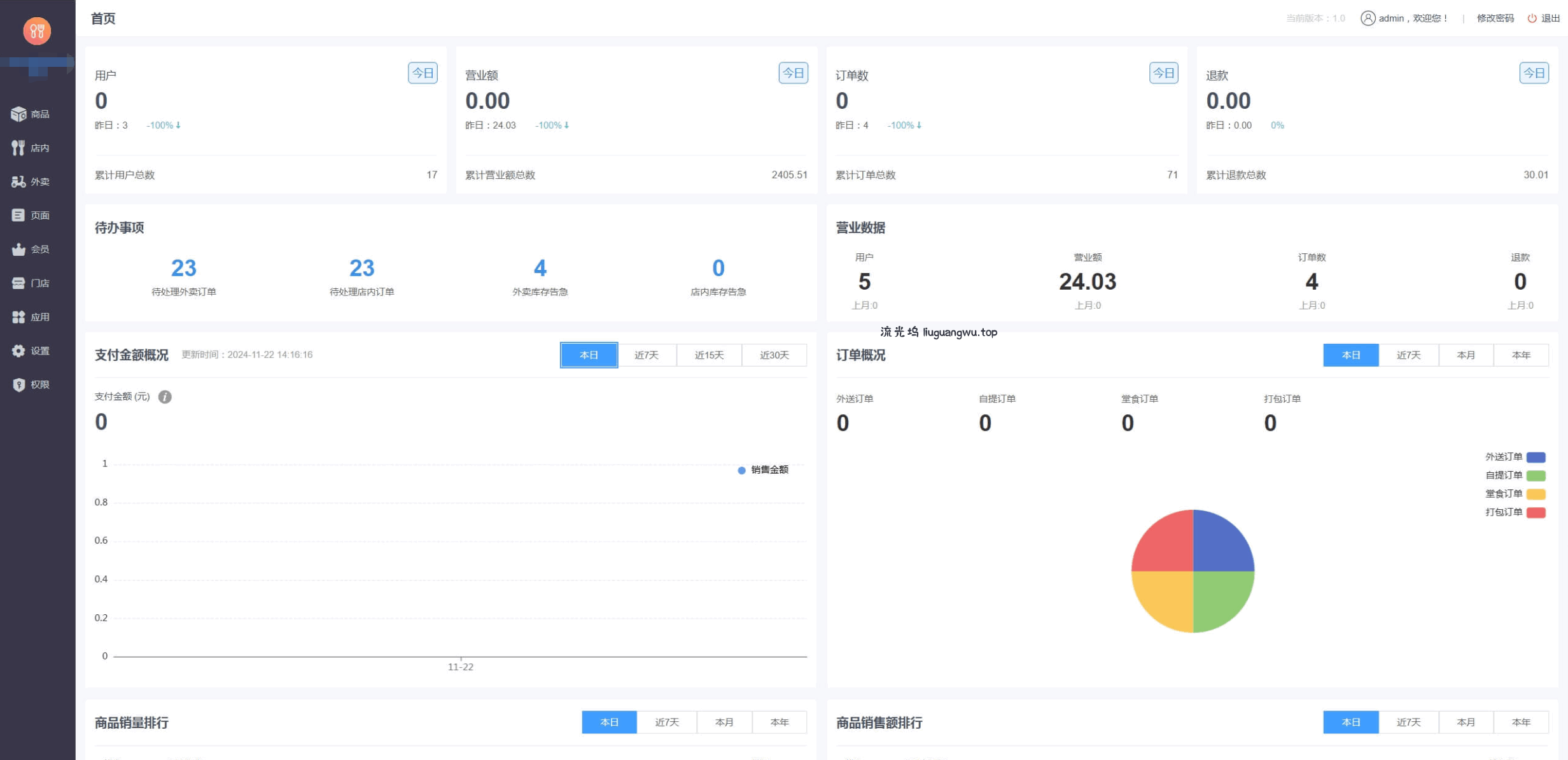Open the 今日 selector on 退款 card
Screen dimensions: 1568x760
pos(1534,73)
